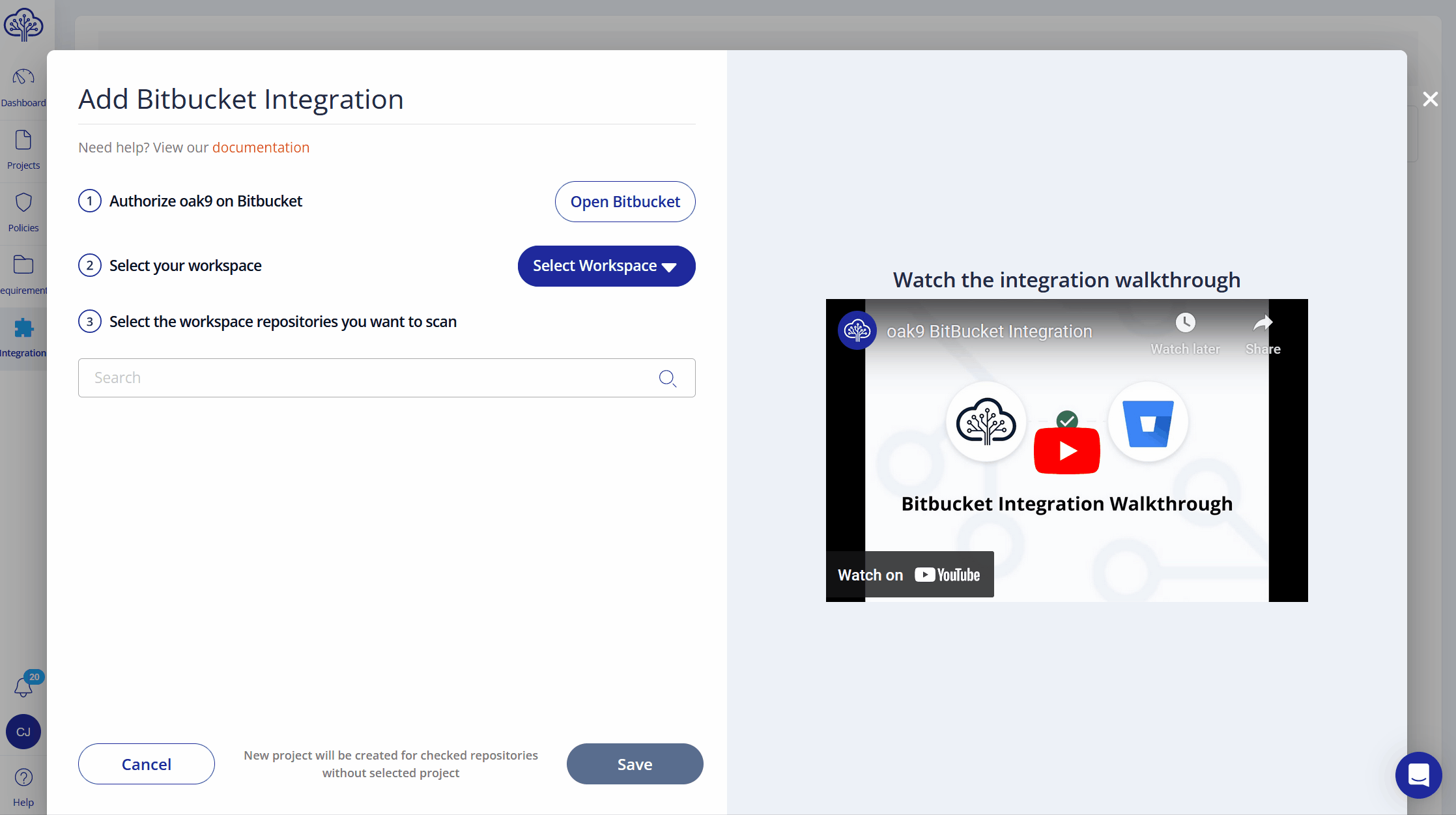The width and height of the screenshot is (1456, 815).
Task: Select Integrations puzzle piece icon
Action: (23, 328)
